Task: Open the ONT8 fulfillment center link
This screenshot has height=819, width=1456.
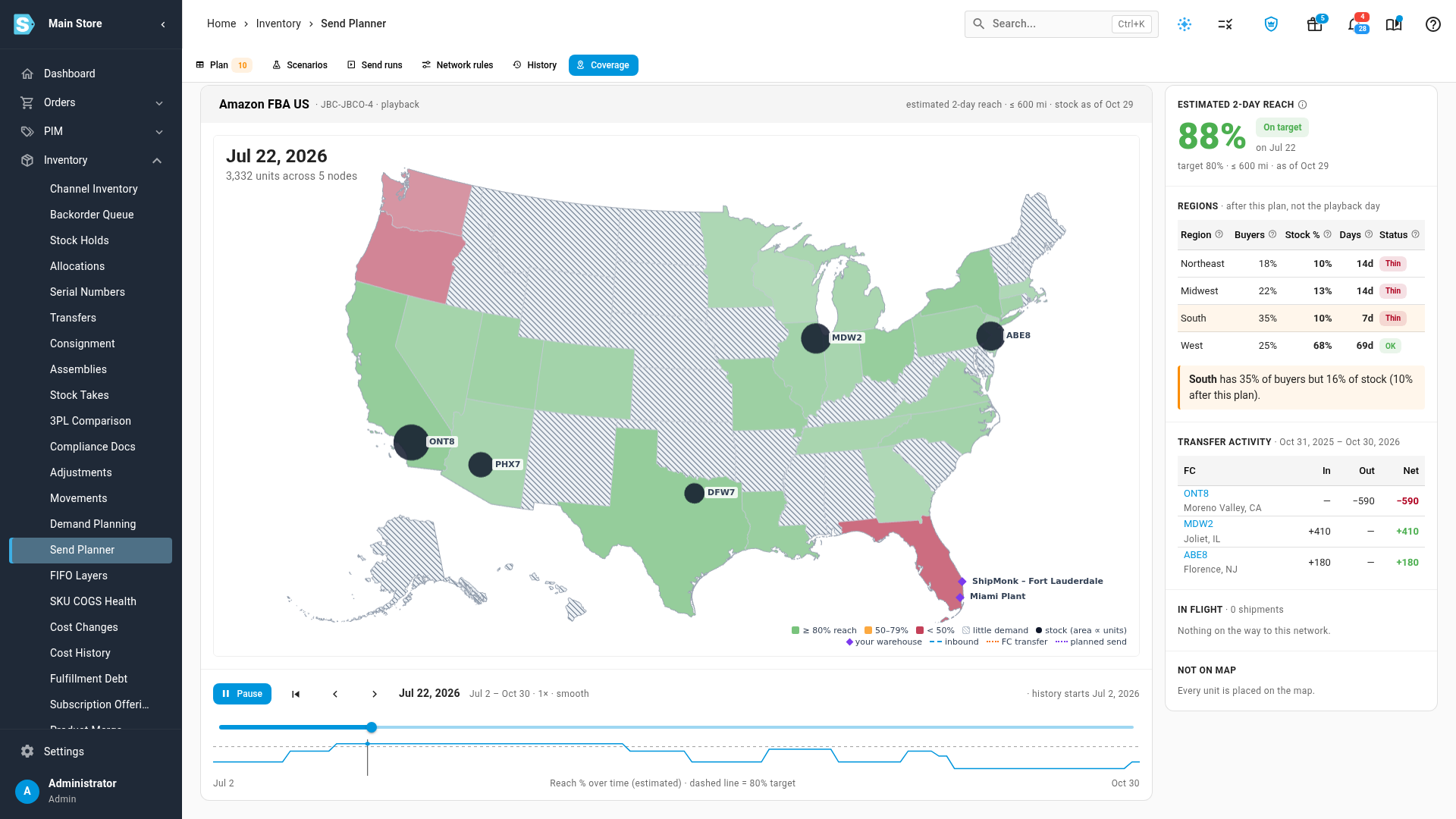Action: click(1196, 494)
